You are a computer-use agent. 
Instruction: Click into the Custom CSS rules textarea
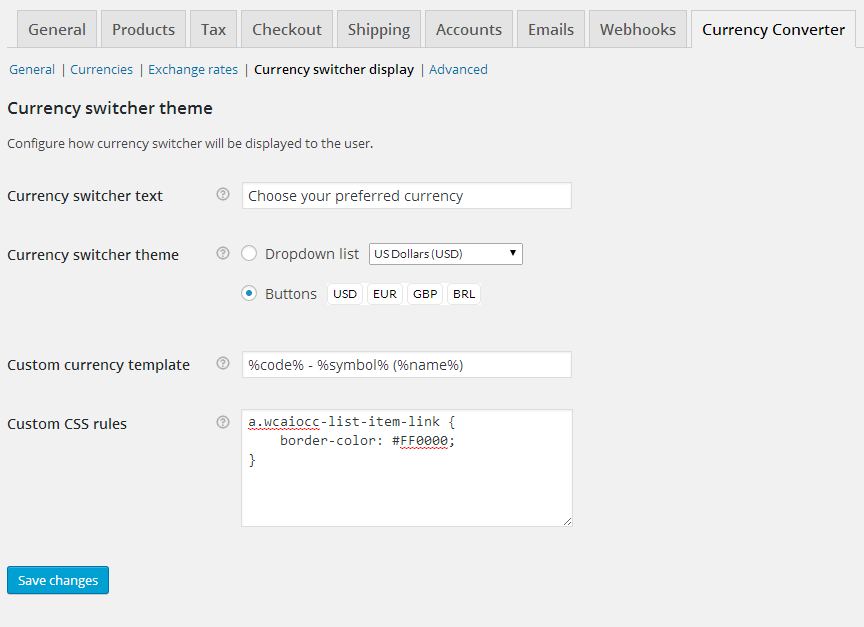pos(406,490)
